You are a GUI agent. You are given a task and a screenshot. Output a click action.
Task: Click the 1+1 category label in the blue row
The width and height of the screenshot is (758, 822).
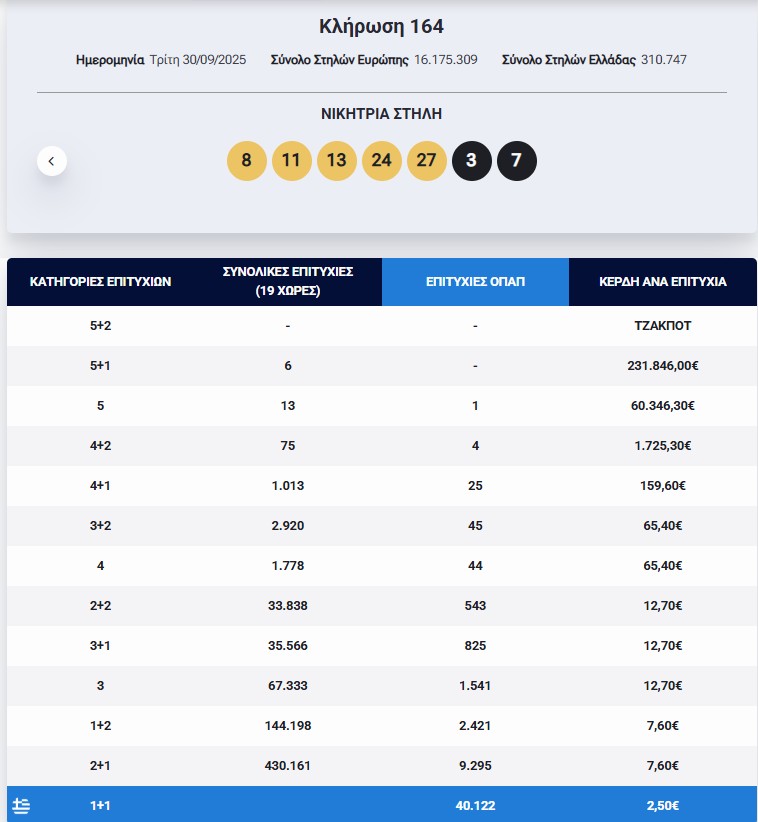101,805
